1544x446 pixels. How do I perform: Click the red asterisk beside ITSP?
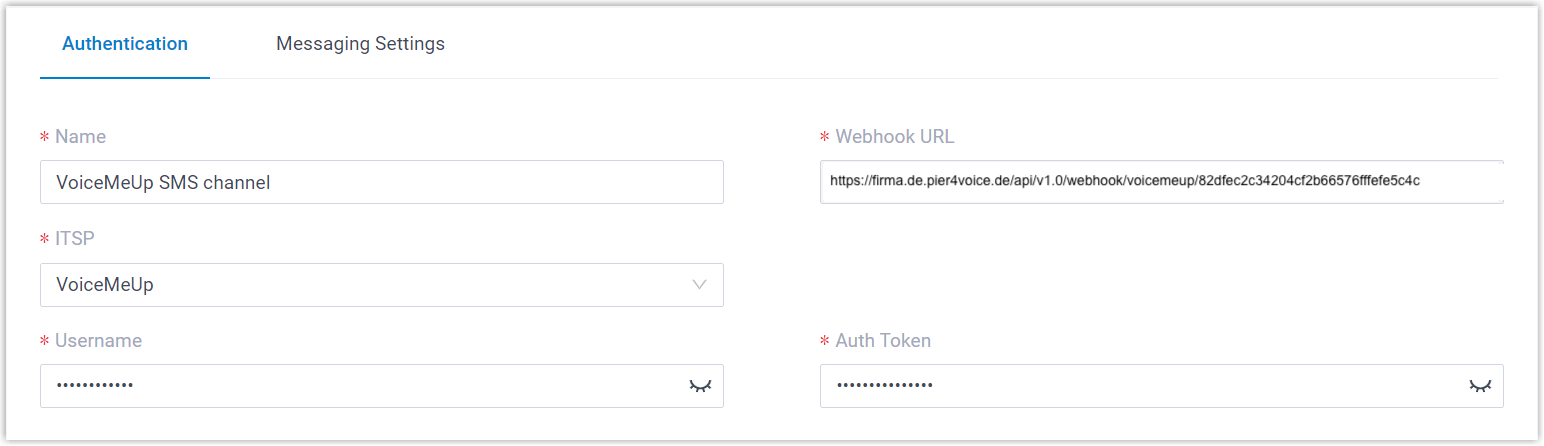pos(44,240)
